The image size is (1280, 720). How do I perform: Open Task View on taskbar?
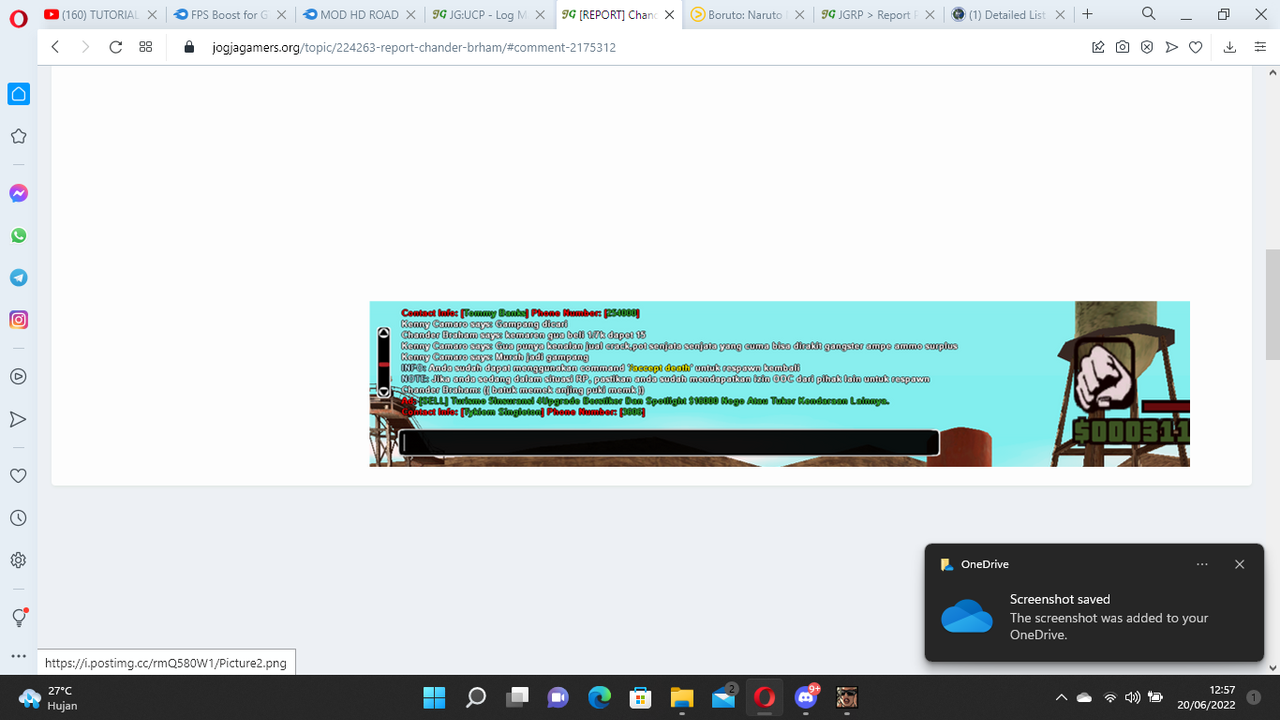(x=517, y=697)
